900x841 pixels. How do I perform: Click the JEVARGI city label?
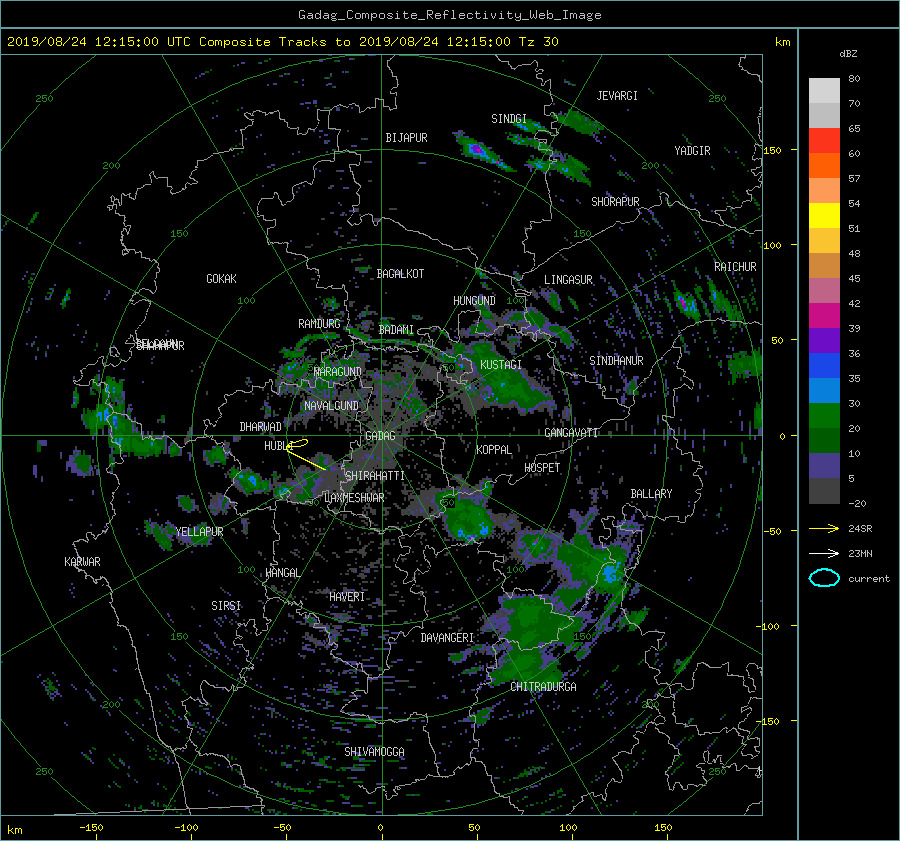pos(617,96)
